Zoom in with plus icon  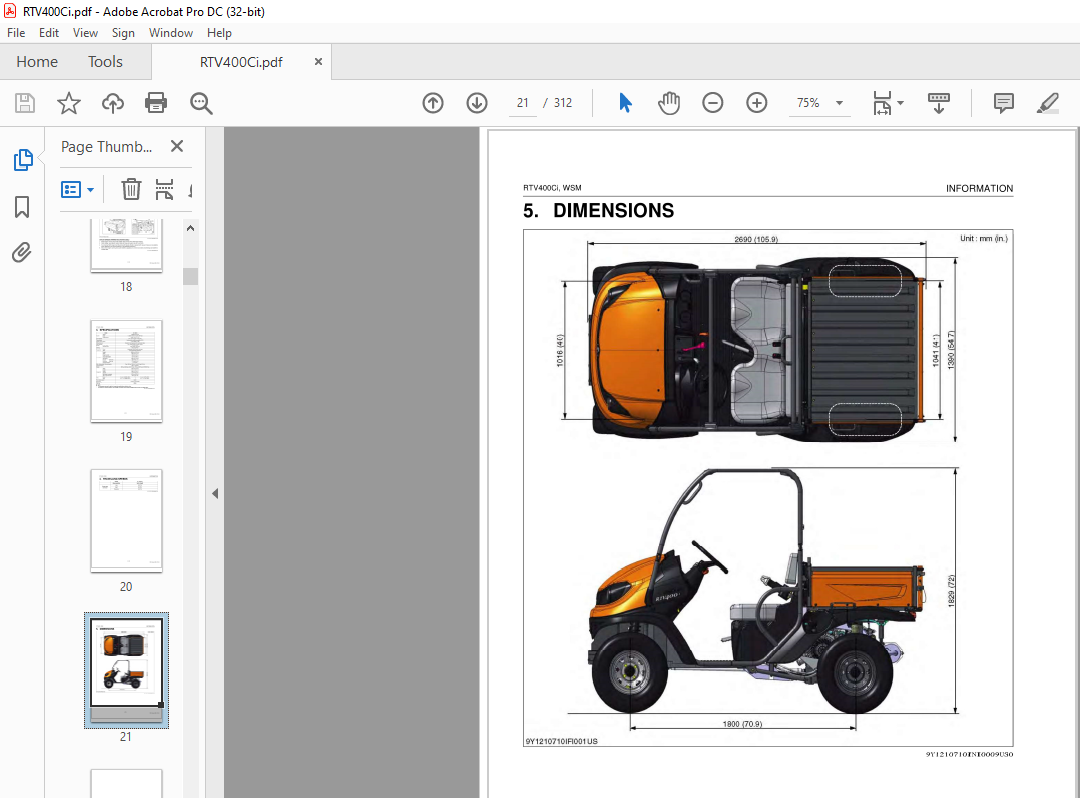point(756,103)
